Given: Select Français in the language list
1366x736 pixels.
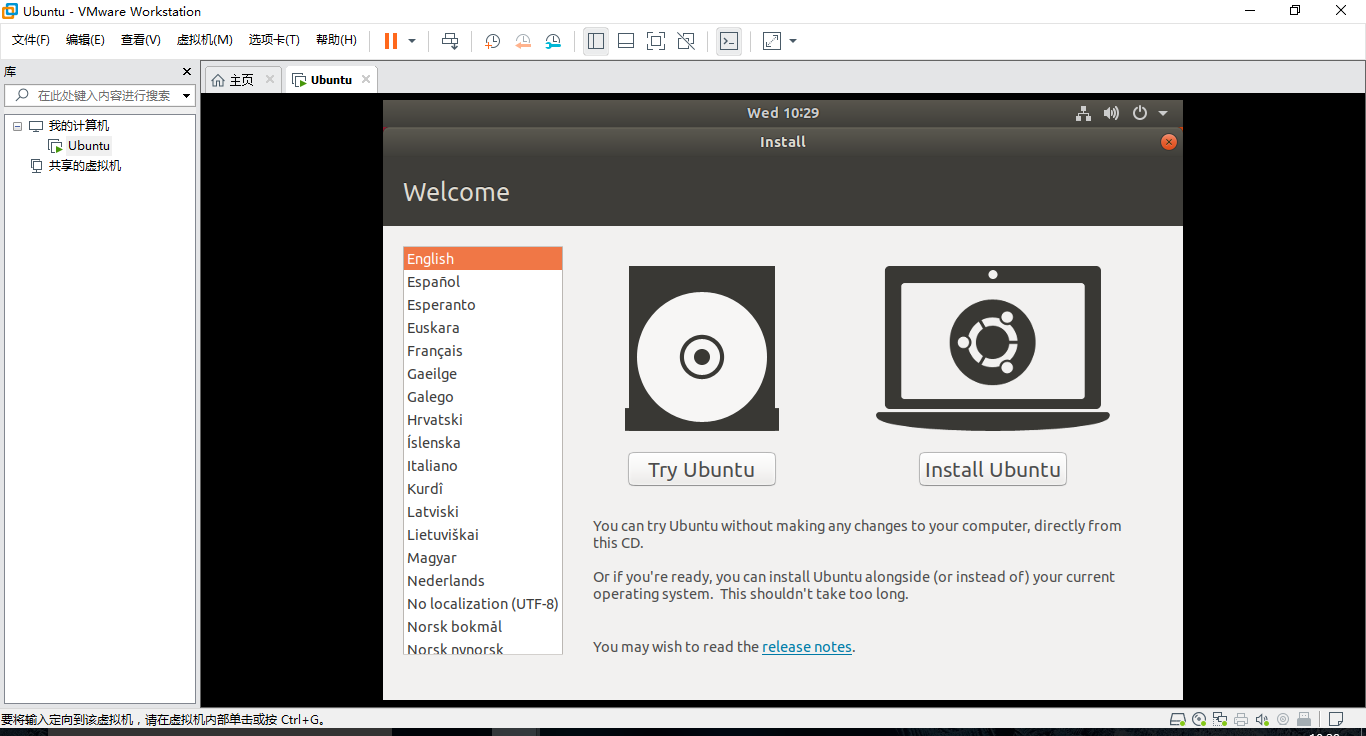Looking at the screenshot, I should (x=483, y=351).
